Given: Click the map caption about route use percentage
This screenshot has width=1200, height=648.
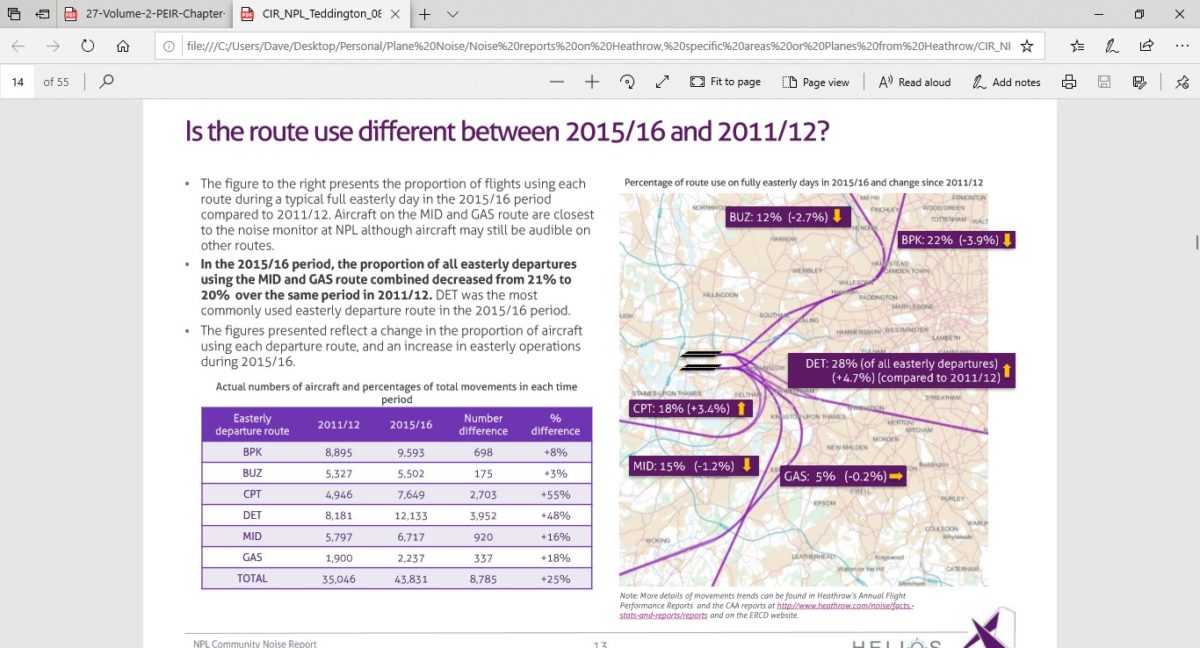Looking at the screenshot, I should tap(804, 182).
